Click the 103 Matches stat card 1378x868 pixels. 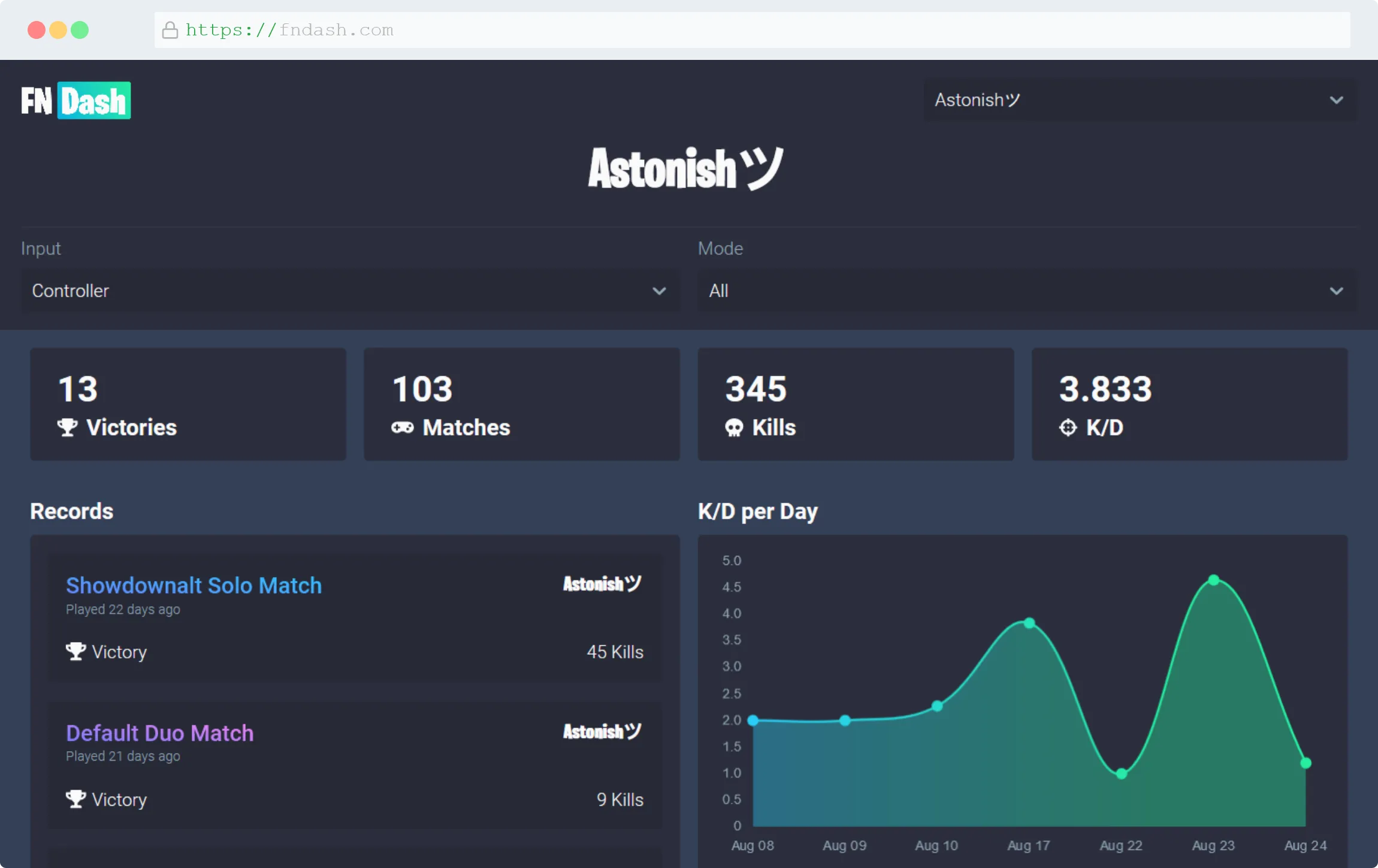[521, 404]
